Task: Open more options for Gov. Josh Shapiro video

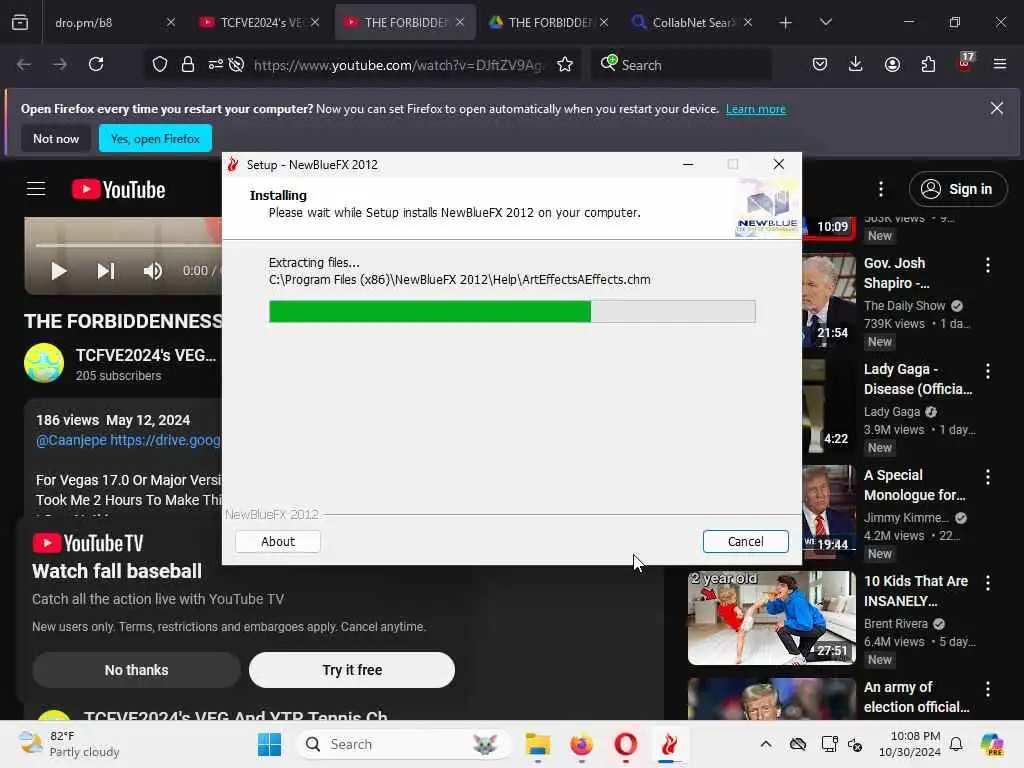Action: 987,265
